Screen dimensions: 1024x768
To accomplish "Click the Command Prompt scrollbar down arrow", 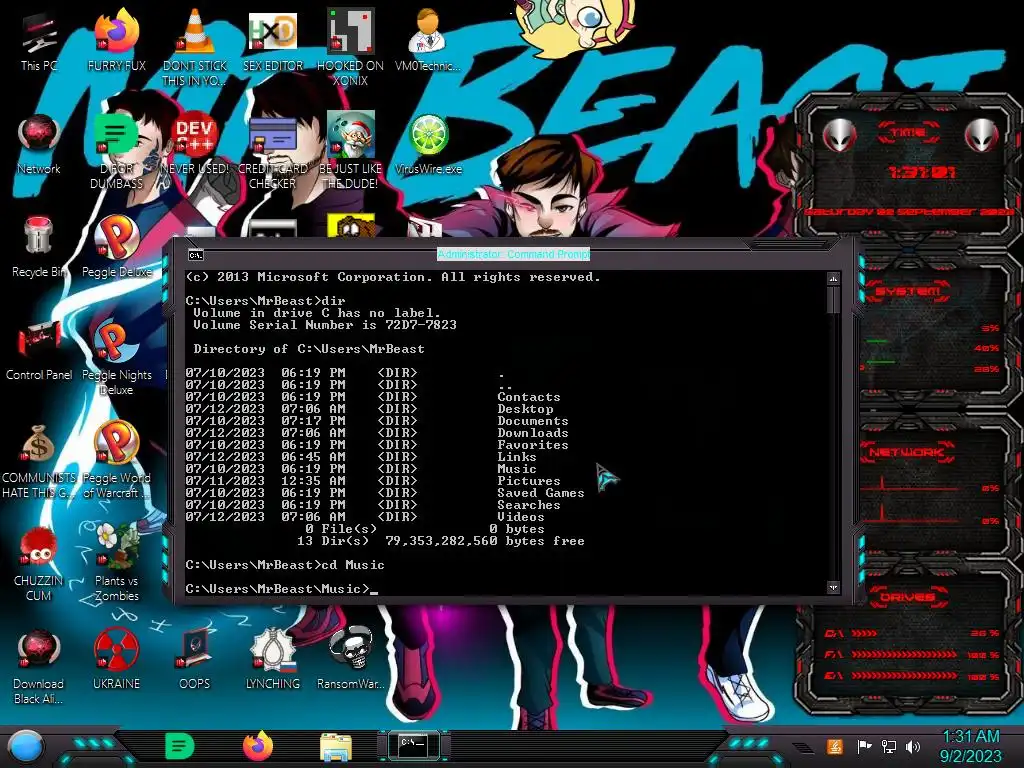I will point(833,587).
